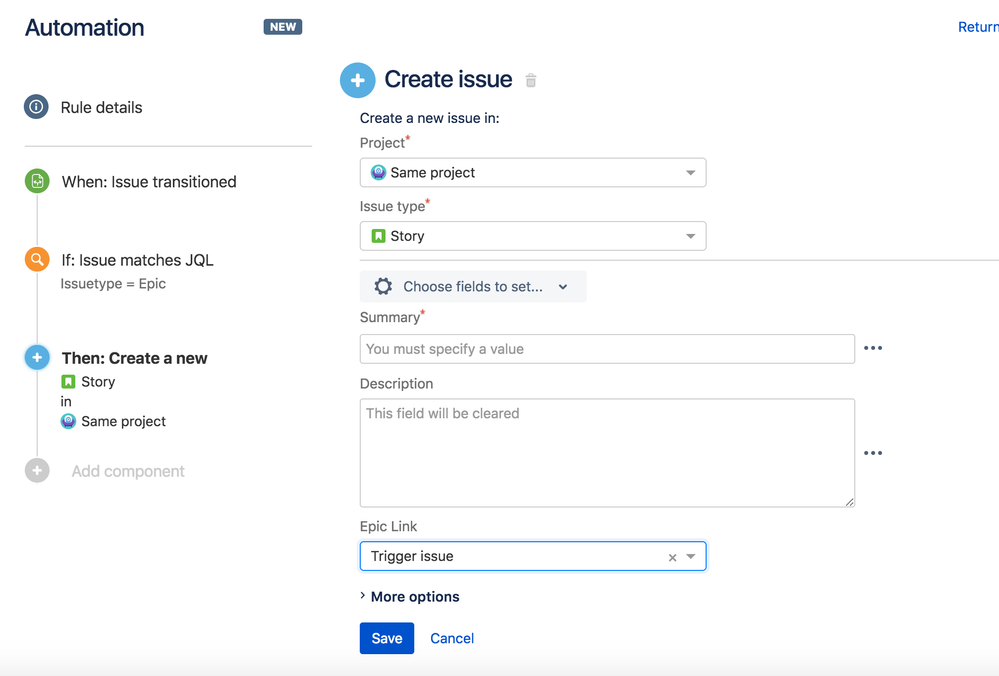999x676 pixels.
Task: Select When: Issue transitioned step
Action: [x=149, y=182]
